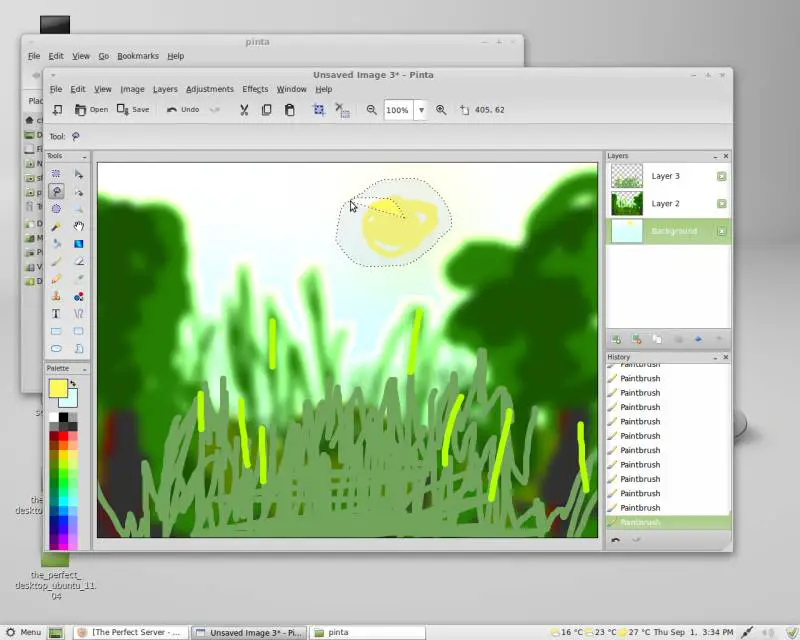
Task: Open Bookmarks menu in file manager window
Action: (138, 56)
